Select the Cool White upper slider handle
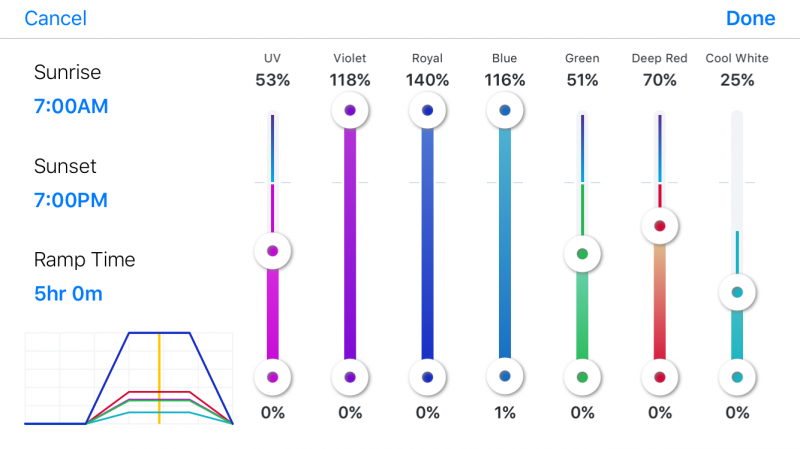This screenshot has width=800, height=449. (737, 292)
